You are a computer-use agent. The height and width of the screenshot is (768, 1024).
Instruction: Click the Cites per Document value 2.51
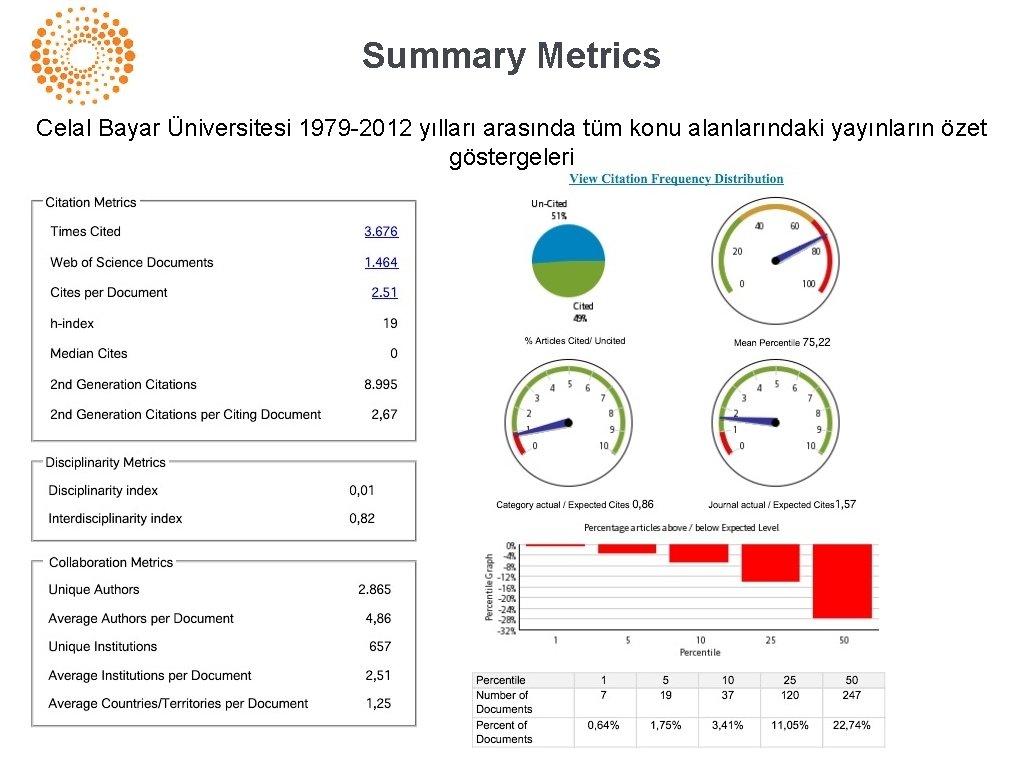coord(385,292)
